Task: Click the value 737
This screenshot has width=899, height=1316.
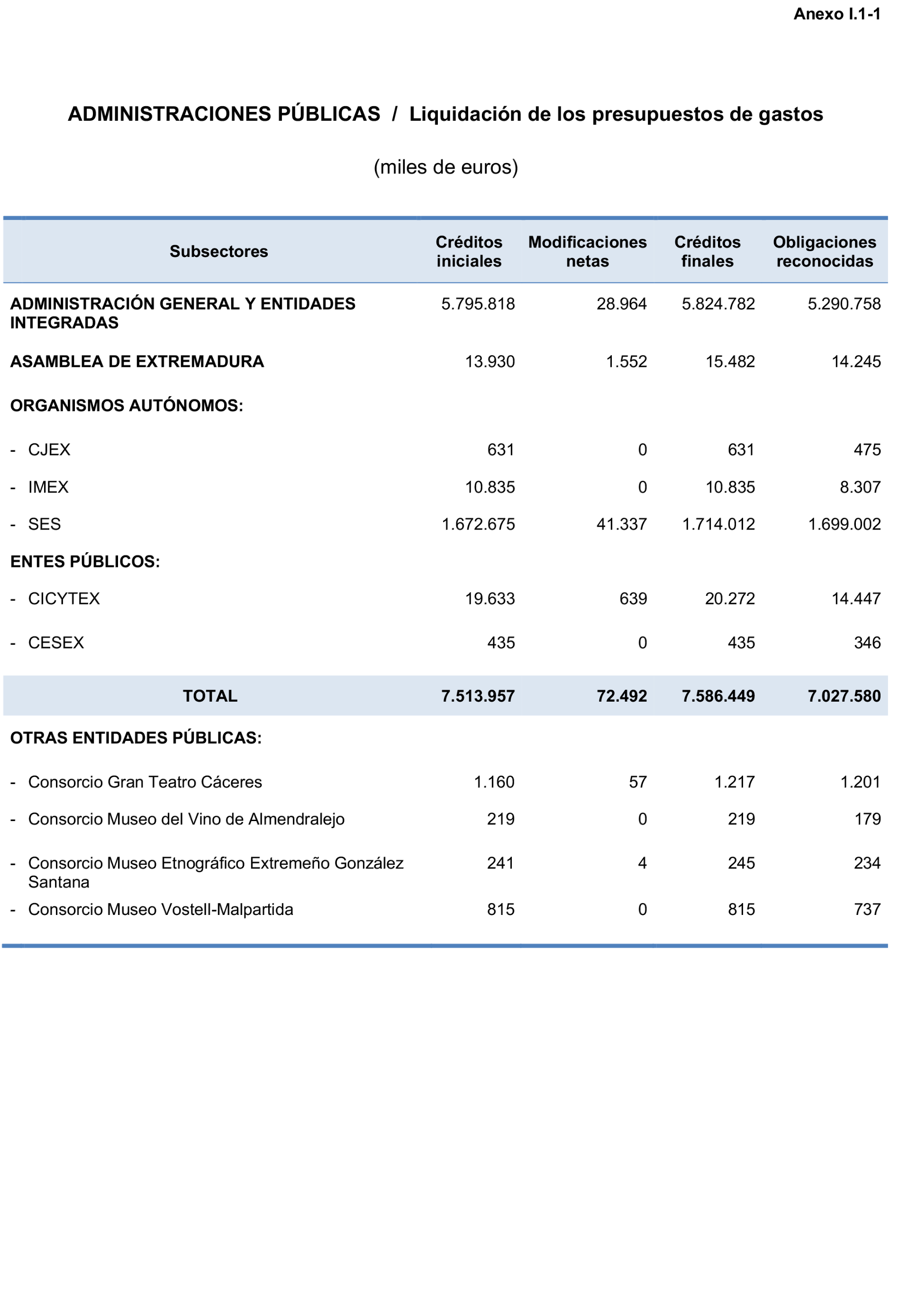Action: [867, 910]
